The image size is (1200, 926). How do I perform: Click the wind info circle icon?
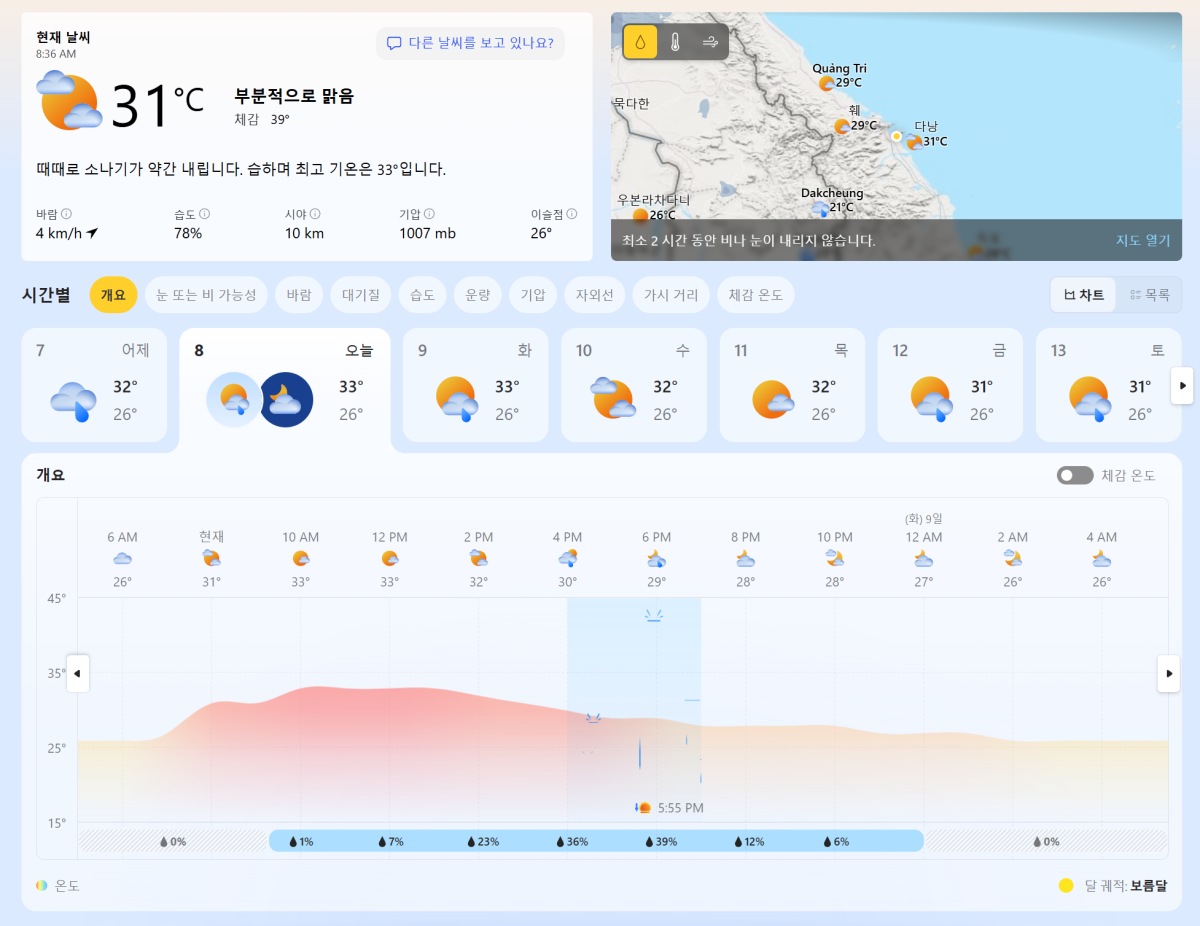[67, 214]
